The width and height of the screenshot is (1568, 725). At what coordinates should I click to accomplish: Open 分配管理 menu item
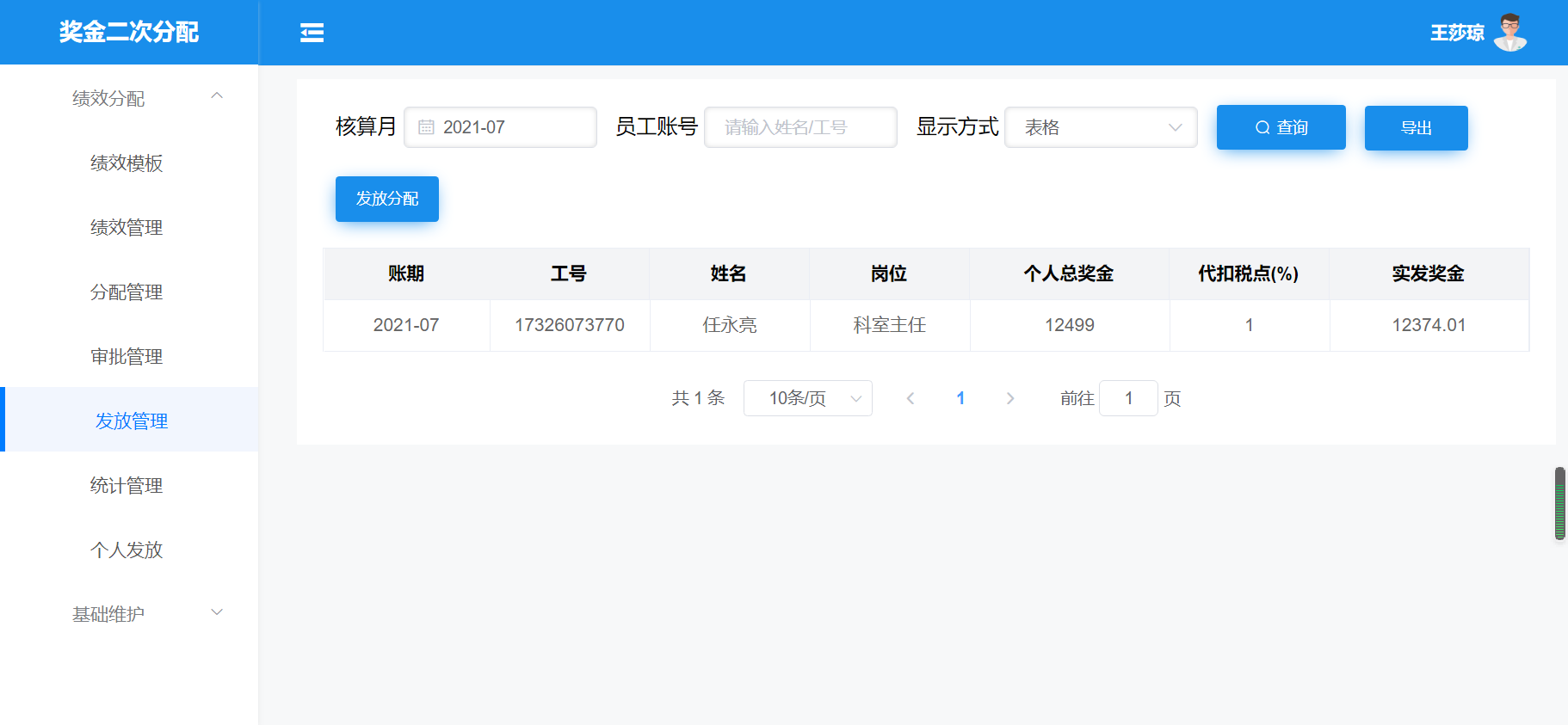click(x=129, y=292)
